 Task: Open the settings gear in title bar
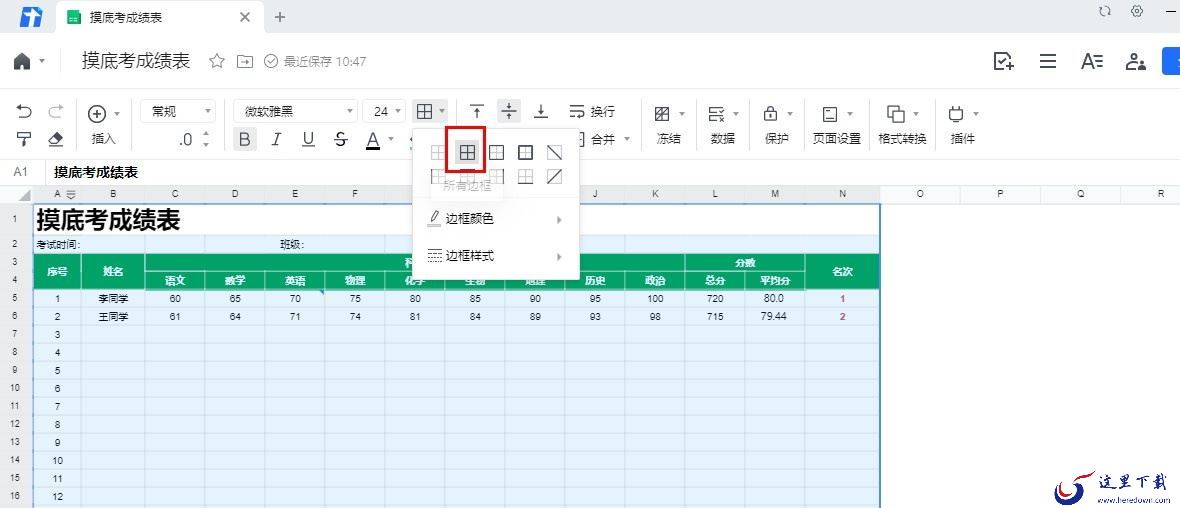coord(1137,11)
